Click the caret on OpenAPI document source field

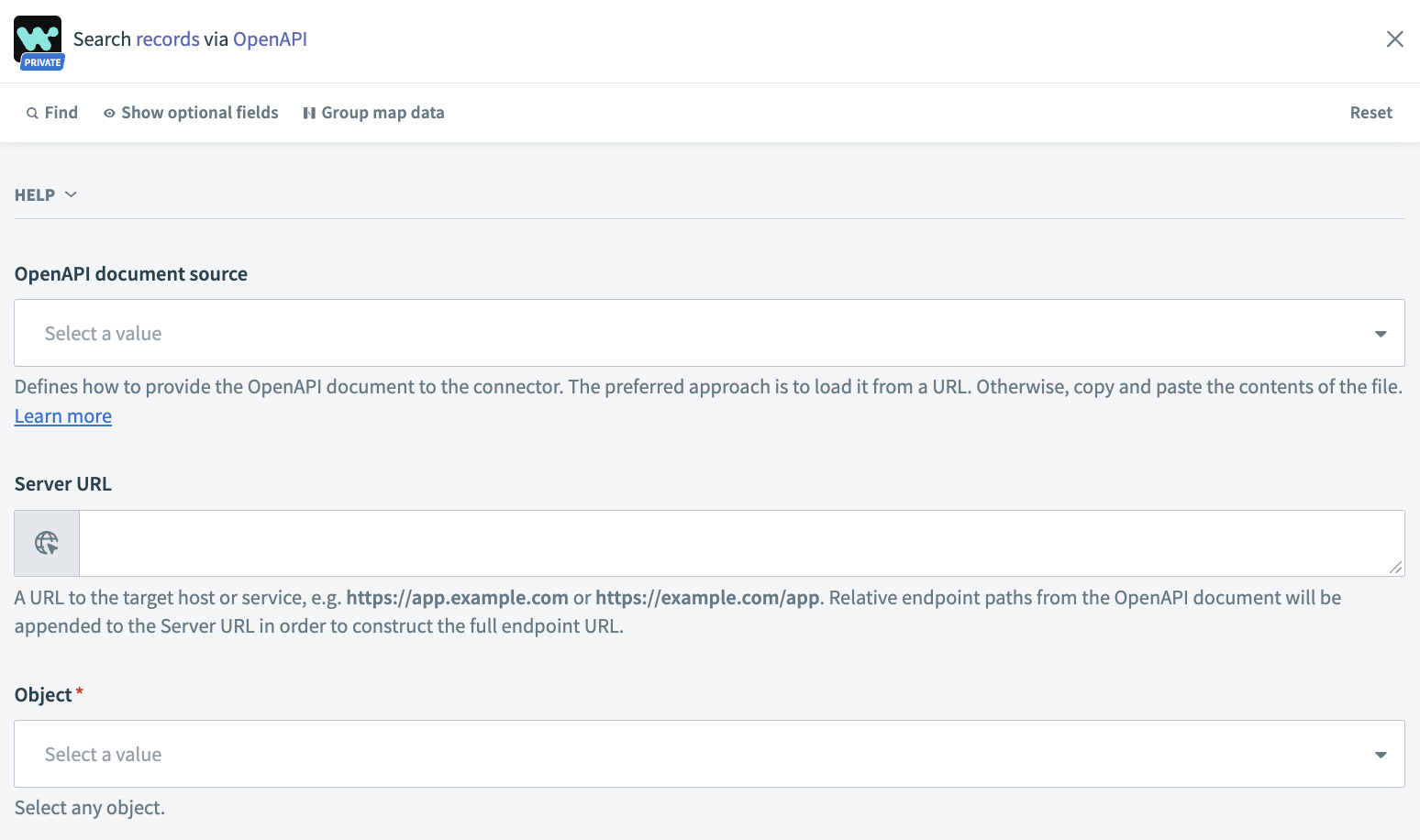click(x=1380, y=333)
